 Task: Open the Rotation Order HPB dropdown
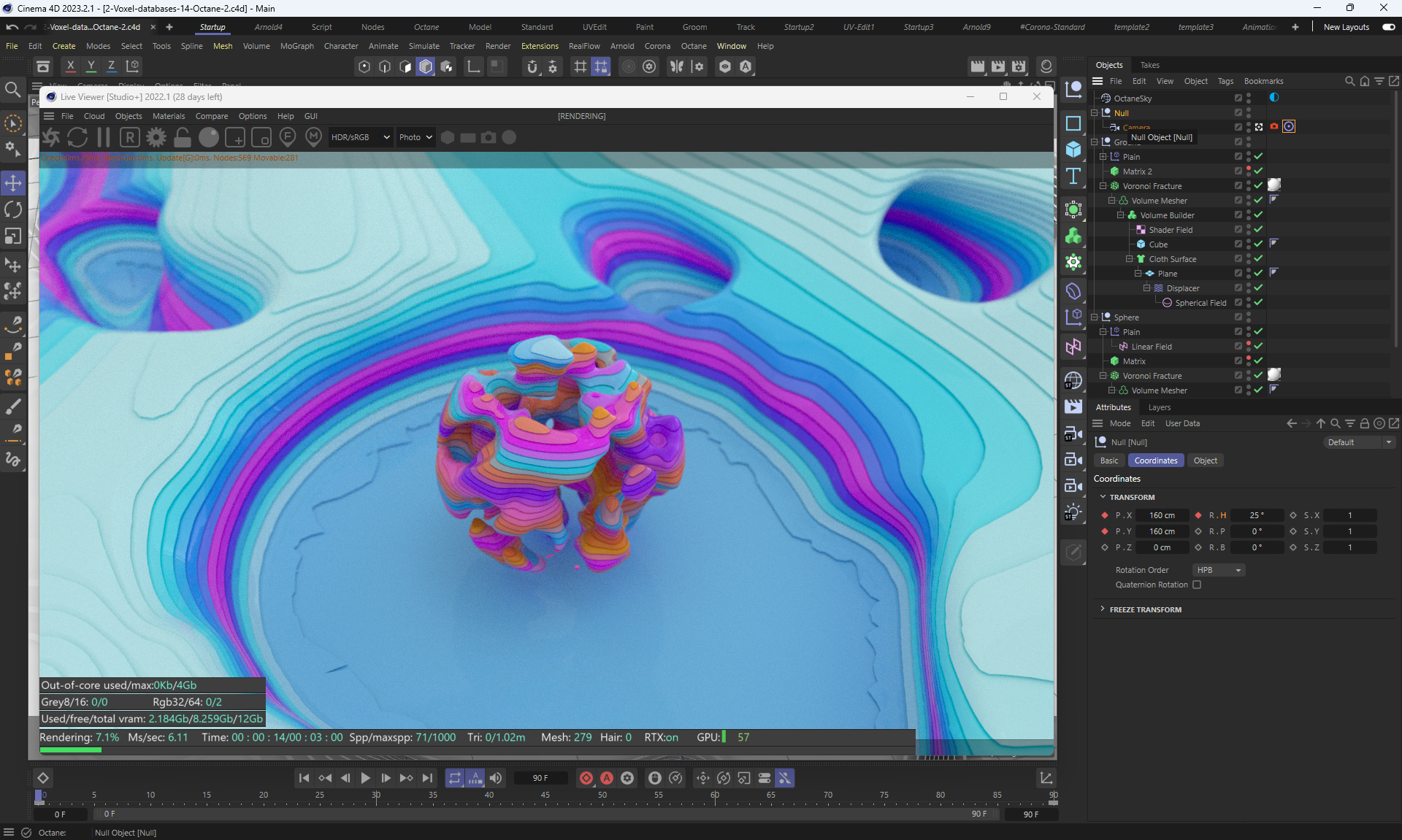(1219, 570)
